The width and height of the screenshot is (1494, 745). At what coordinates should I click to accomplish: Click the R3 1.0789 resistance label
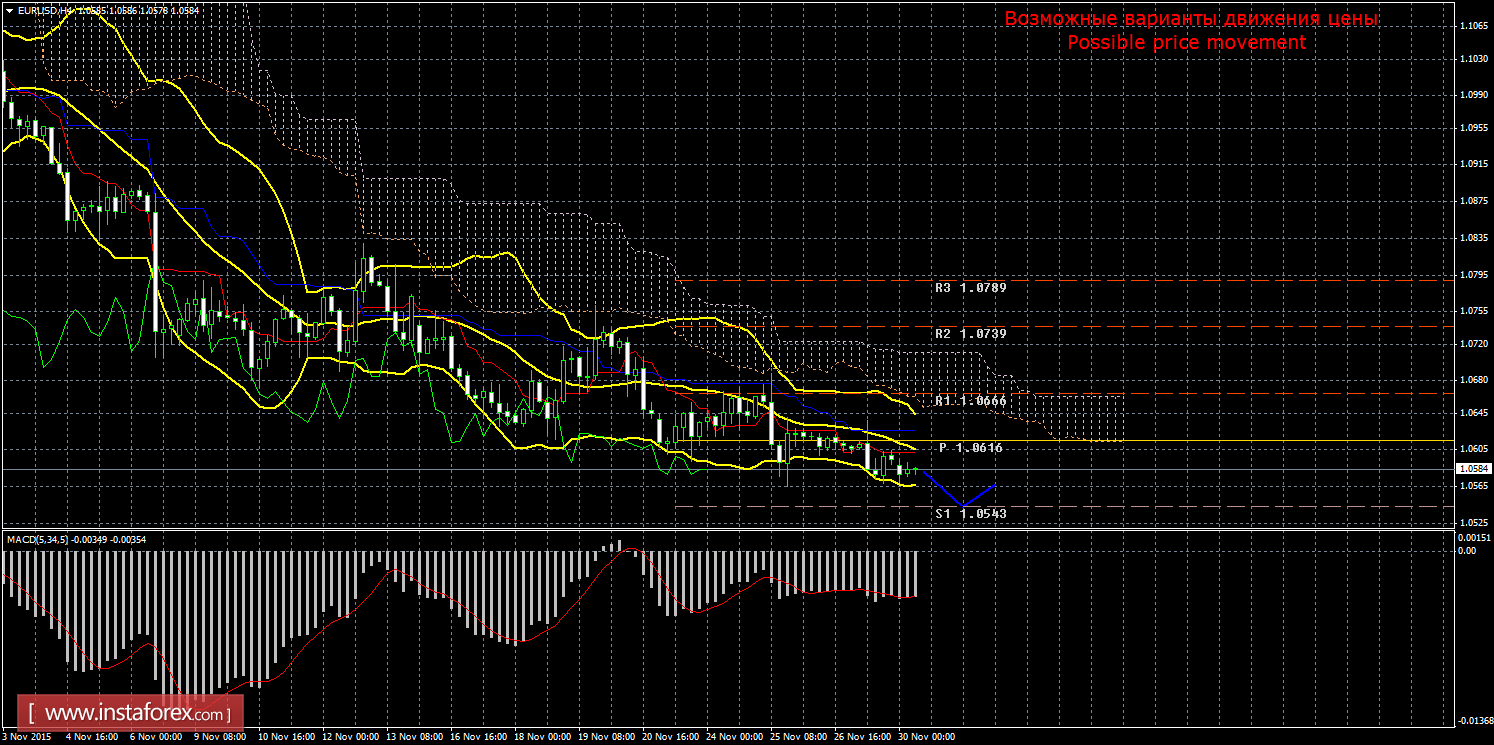coord(970,288)
